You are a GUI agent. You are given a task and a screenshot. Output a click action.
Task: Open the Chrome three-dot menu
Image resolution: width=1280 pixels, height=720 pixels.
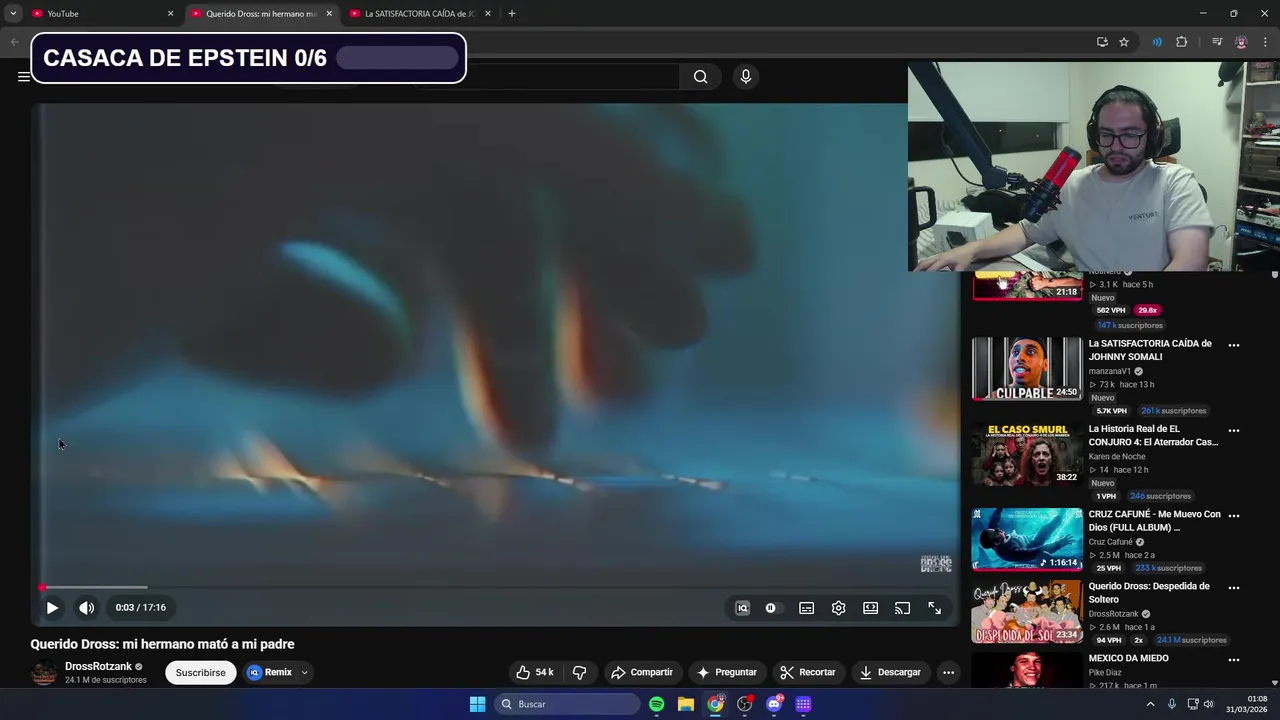click(x=1265, y=42)
